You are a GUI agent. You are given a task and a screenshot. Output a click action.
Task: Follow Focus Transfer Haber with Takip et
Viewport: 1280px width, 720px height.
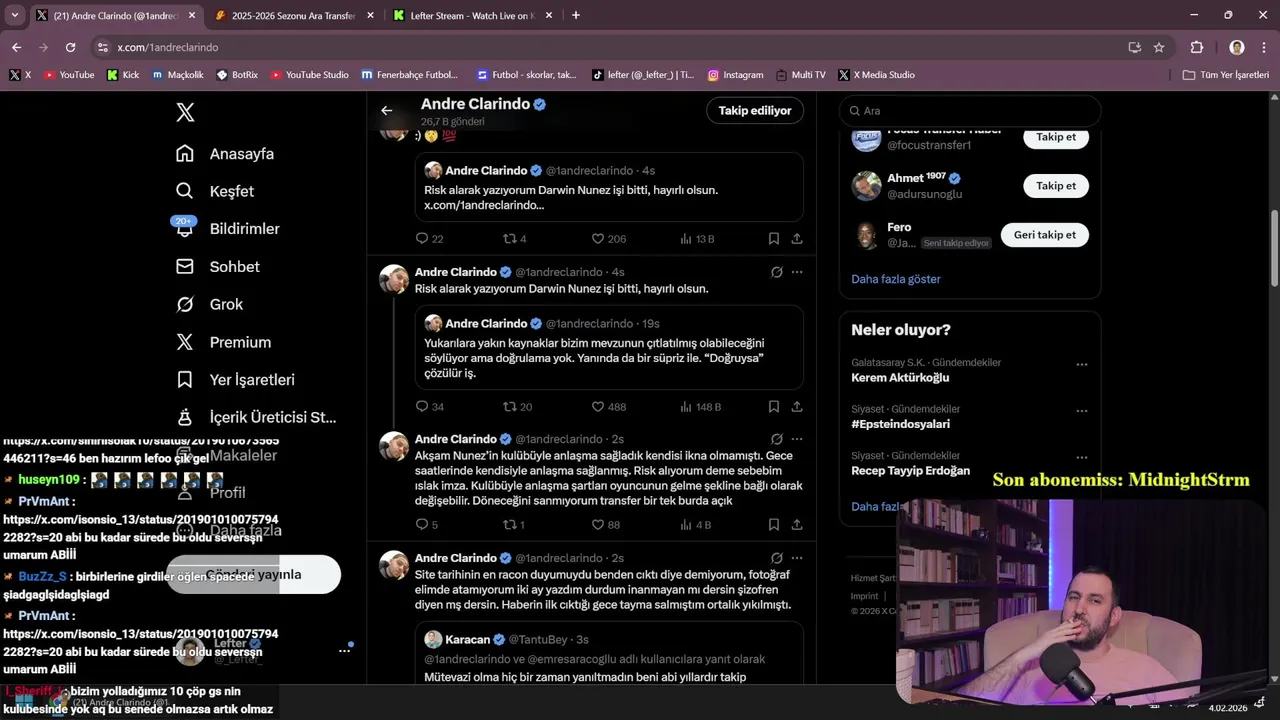[x=1055, y=137]
